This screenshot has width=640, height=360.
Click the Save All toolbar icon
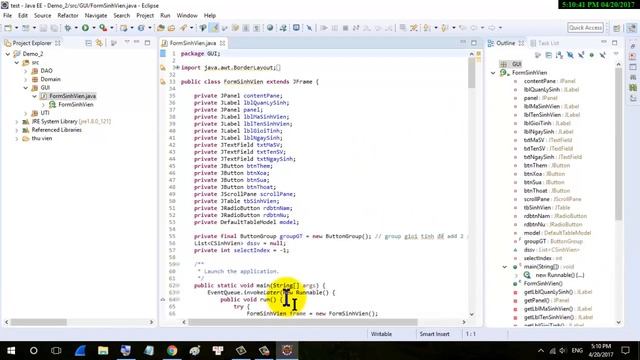coord(53,28)
